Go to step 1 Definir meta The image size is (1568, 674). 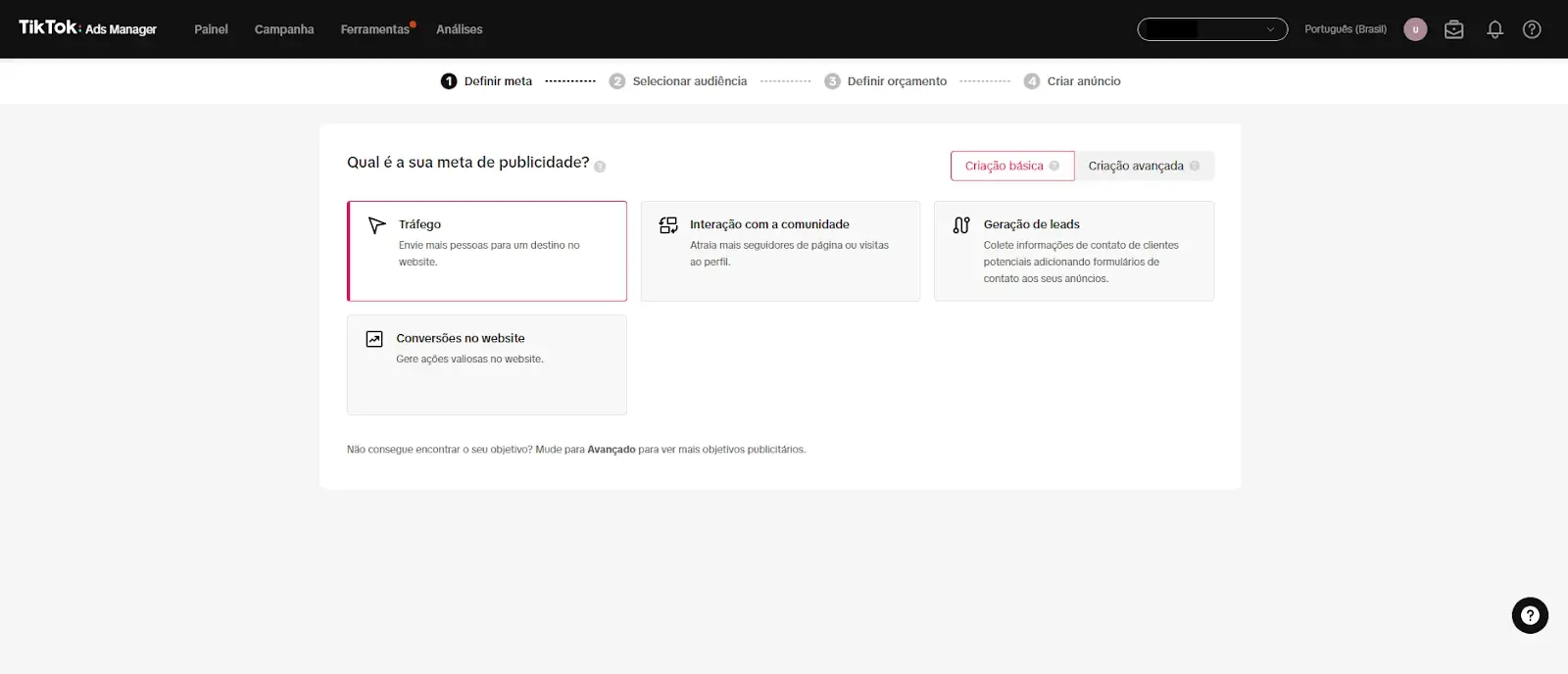pos(486,81)
